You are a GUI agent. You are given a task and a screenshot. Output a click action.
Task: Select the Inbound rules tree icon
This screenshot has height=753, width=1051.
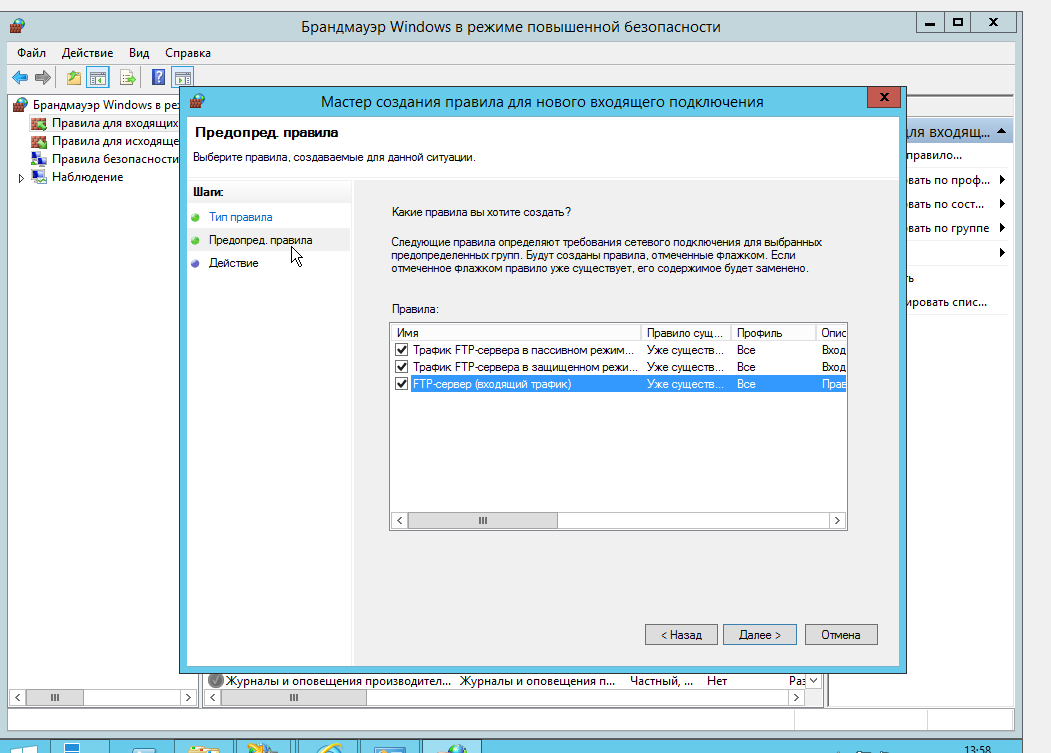point(39,123)
